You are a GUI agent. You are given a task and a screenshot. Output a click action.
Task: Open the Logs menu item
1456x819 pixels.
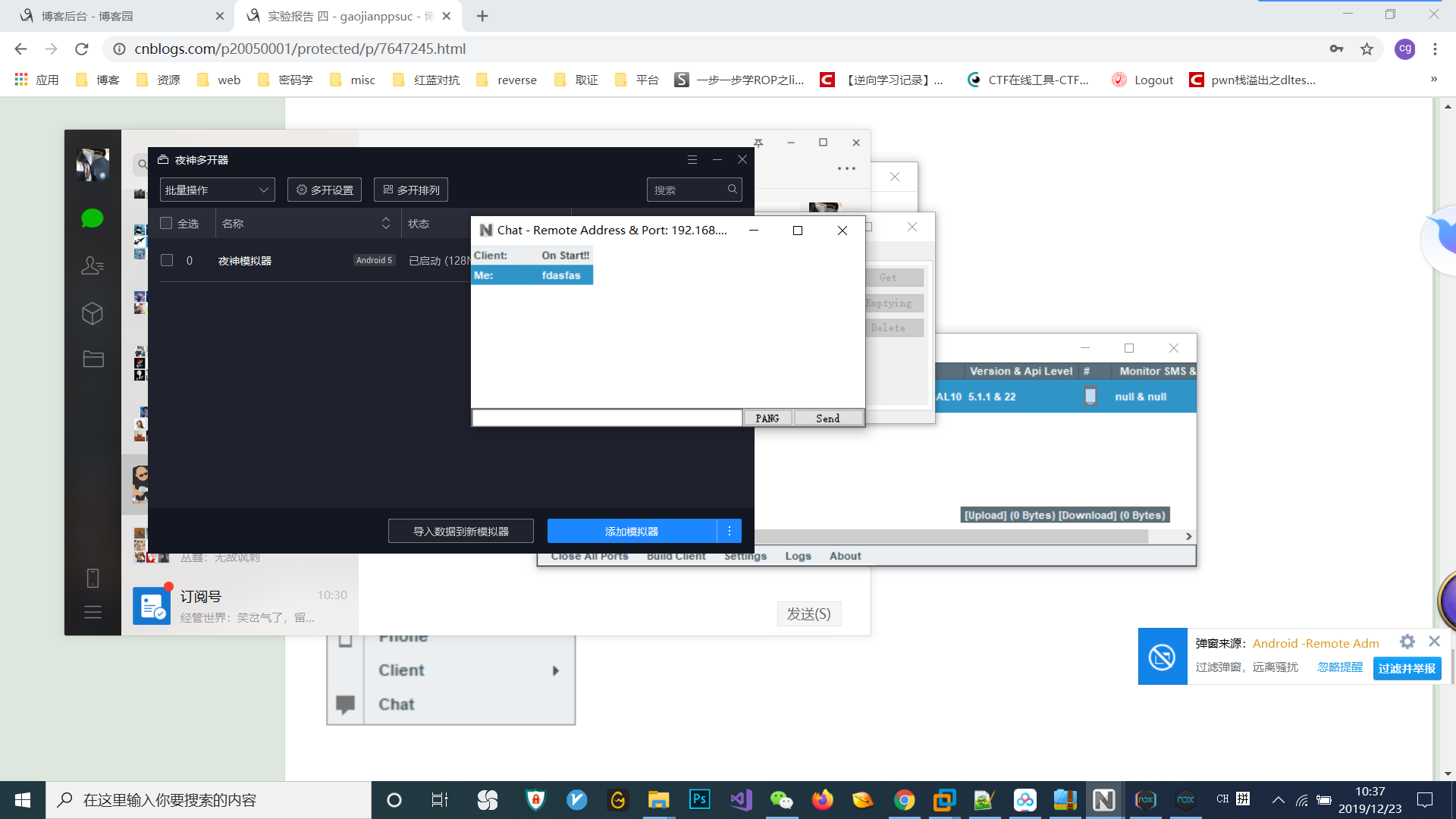(798, 556)
